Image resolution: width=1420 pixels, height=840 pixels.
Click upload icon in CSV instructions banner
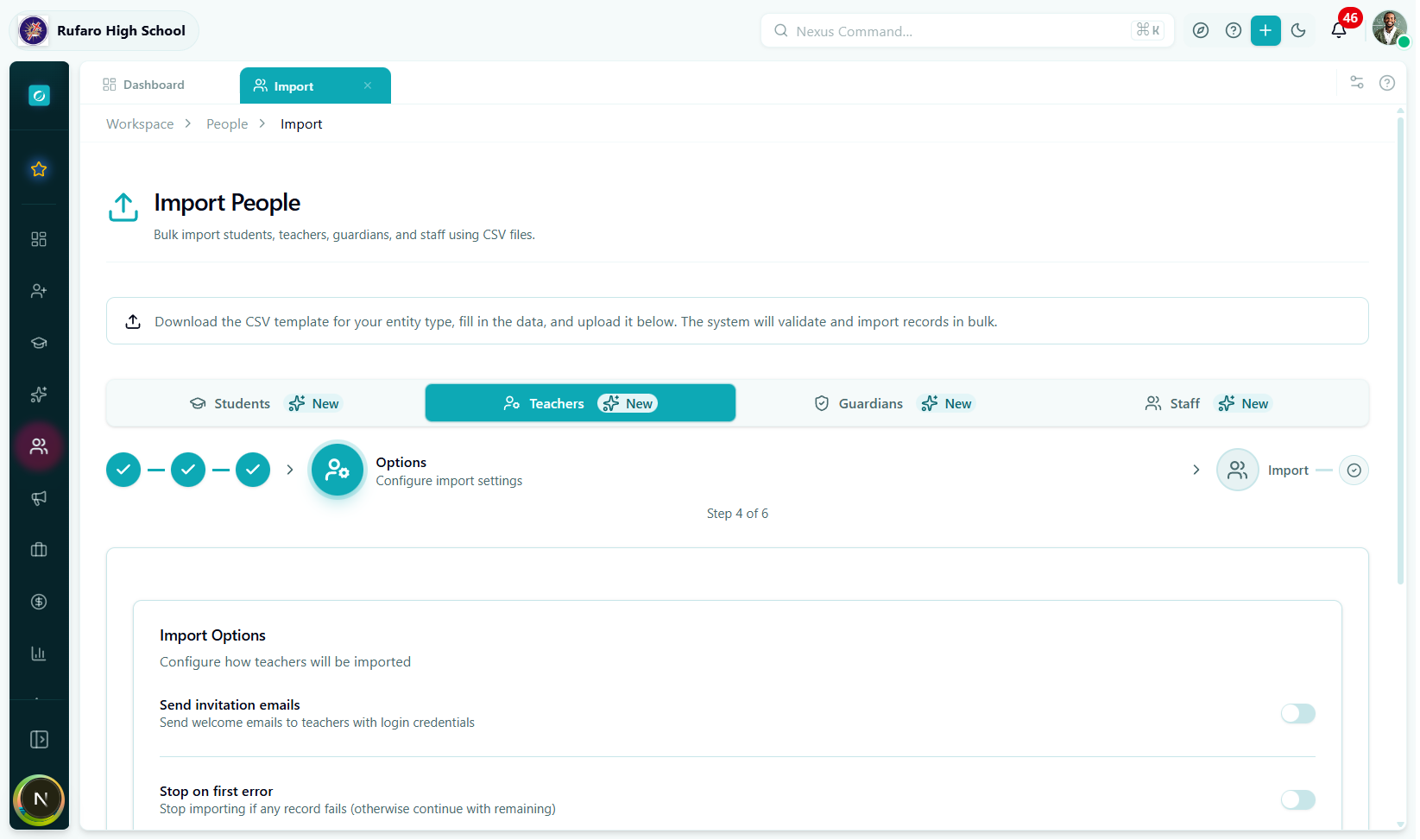tap(133, 321)
